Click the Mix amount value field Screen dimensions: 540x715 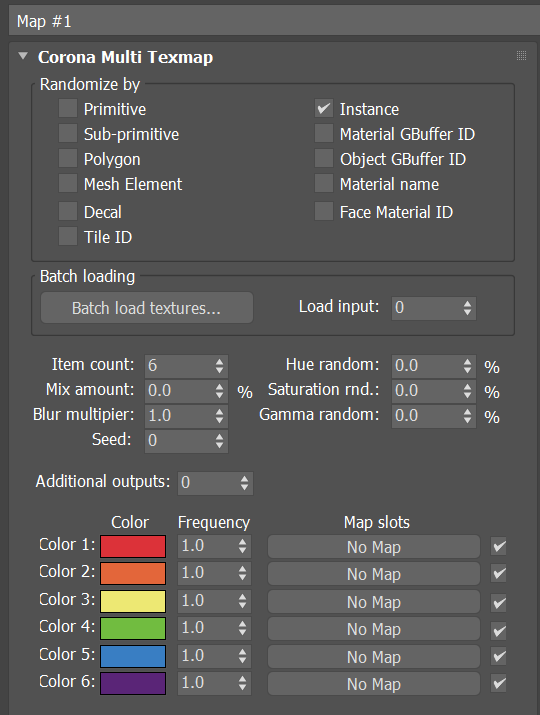click(x=179, y=391)
